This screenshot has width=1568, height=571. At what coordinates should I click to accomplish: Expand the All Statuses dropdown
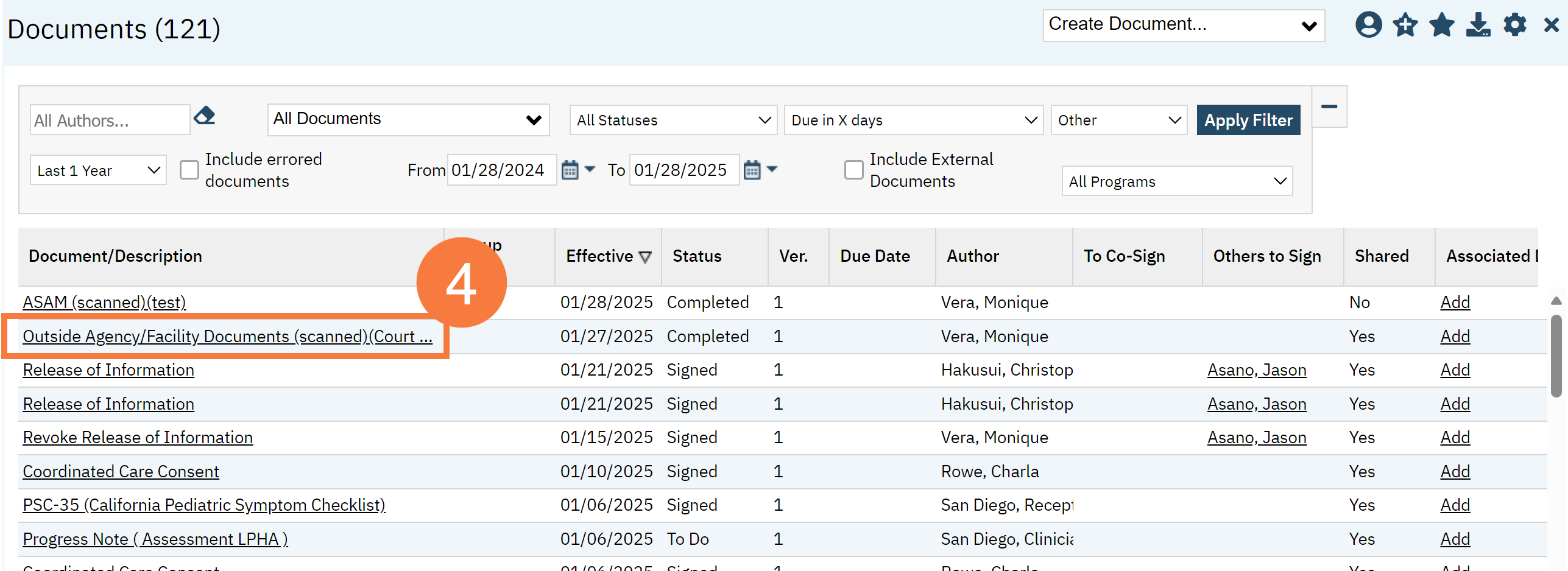coord(673,121)
